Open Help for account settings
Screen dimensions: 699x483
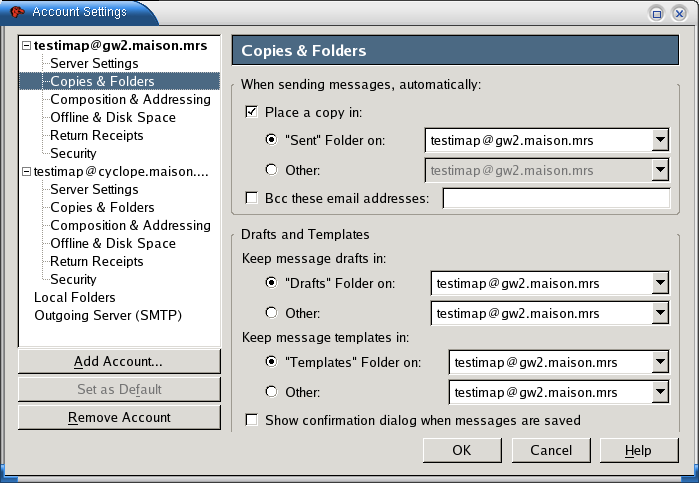point(638,450)
